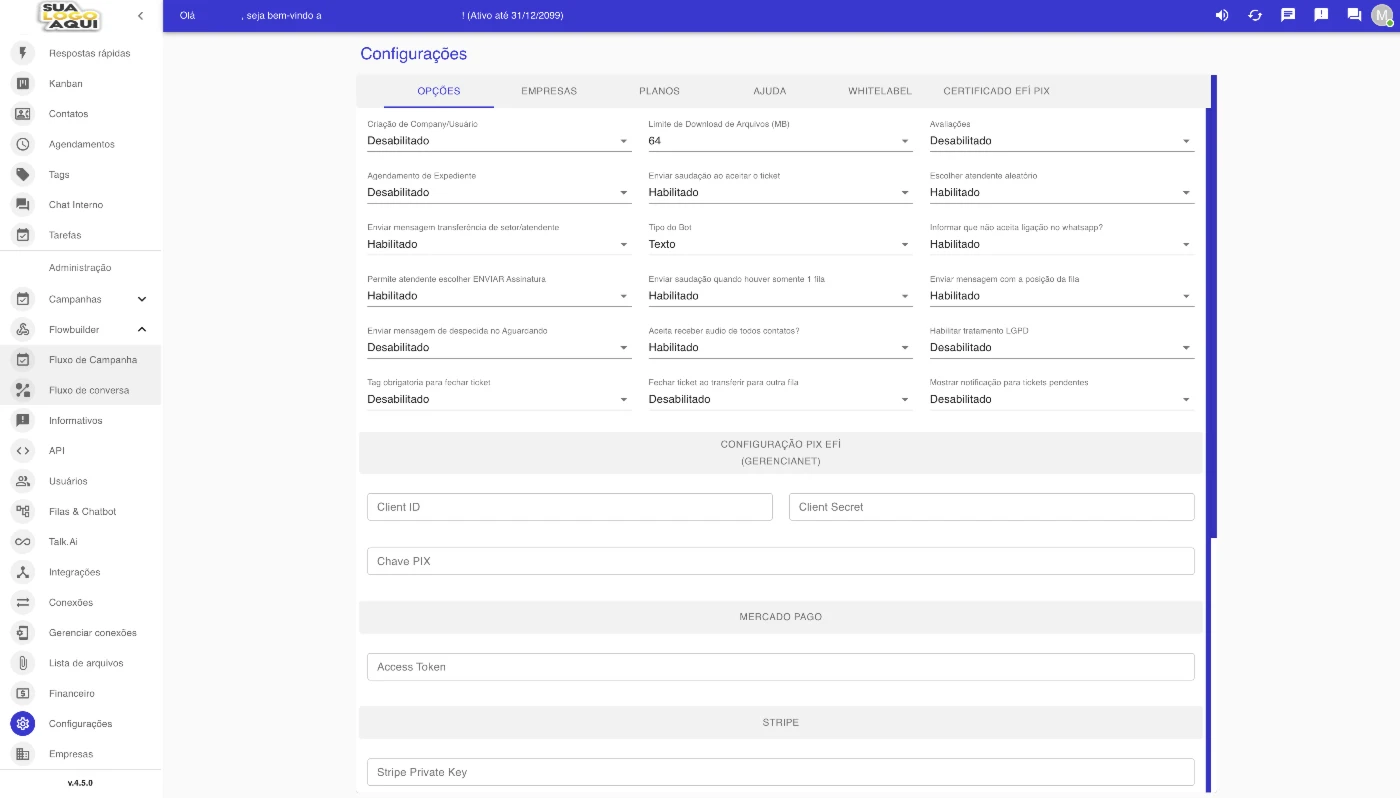
Task: Open the Kanban sidebar icon
Action: tap(23, 84)
